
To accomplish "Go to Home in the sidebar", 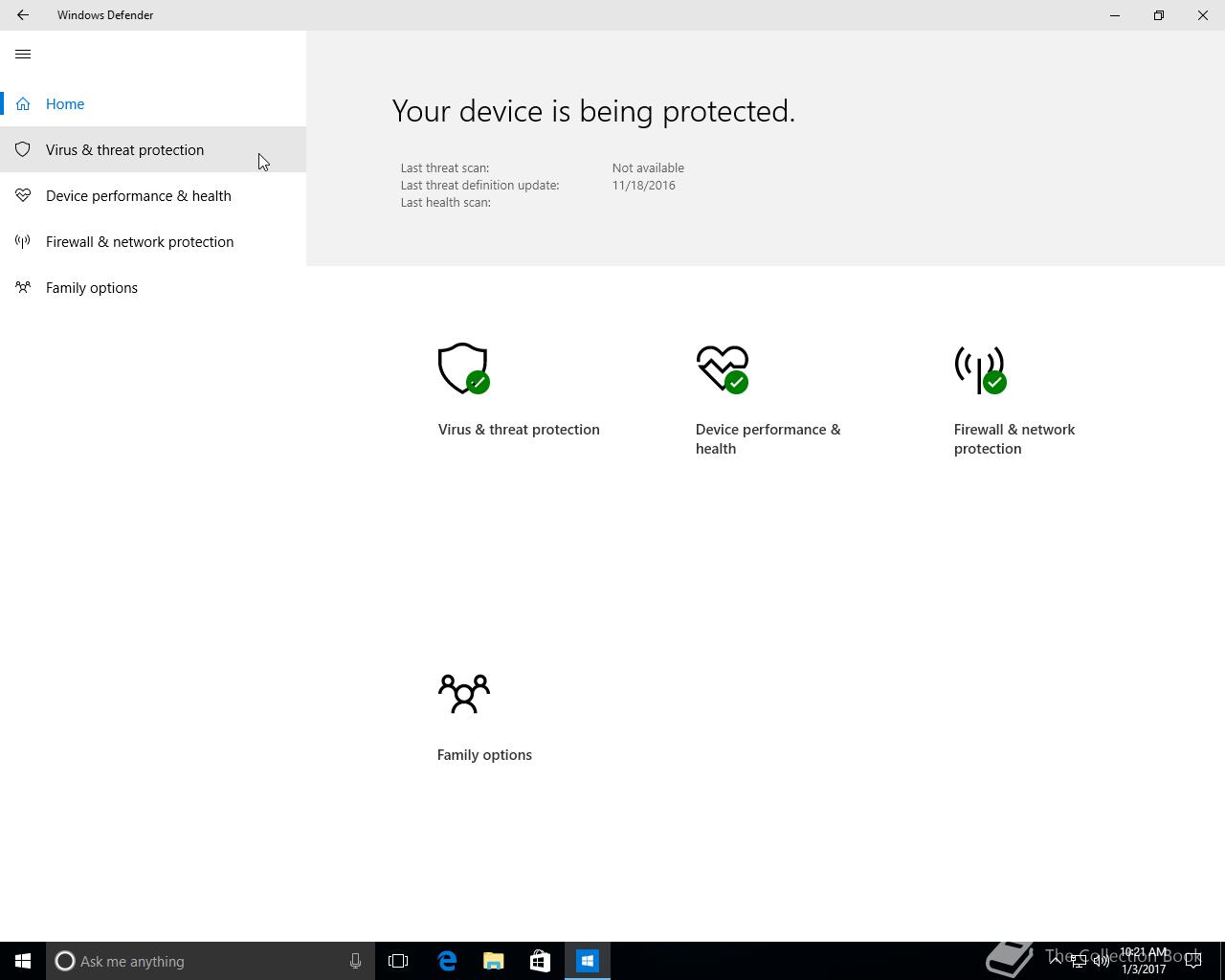I will coord(153,103).
